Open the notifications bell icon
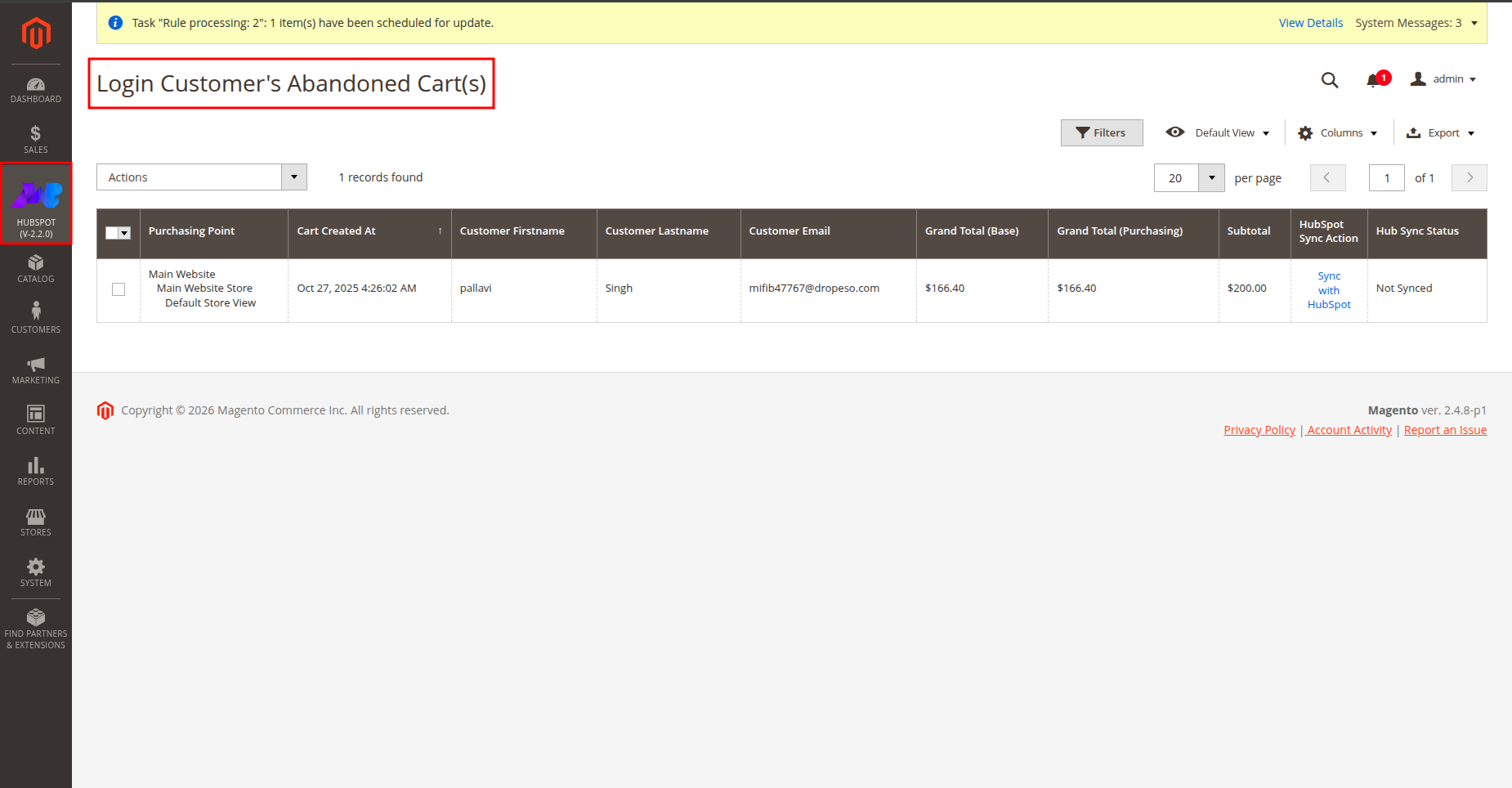This screenshot has width=1512, height=788. pyautogui.click(x=1374, y=80)
